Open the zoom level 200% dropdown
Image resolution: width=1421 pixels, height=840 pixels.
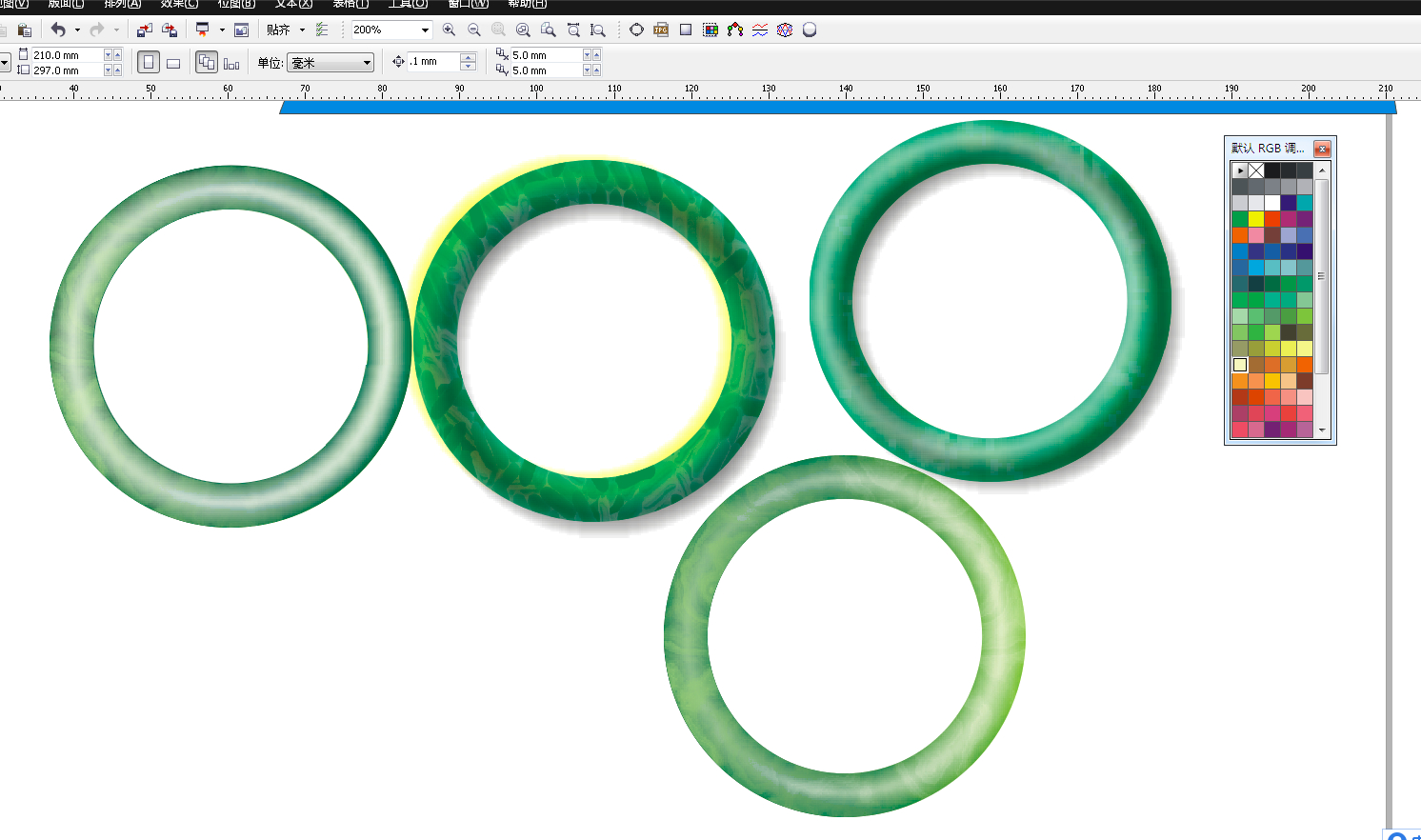[425, 30]
